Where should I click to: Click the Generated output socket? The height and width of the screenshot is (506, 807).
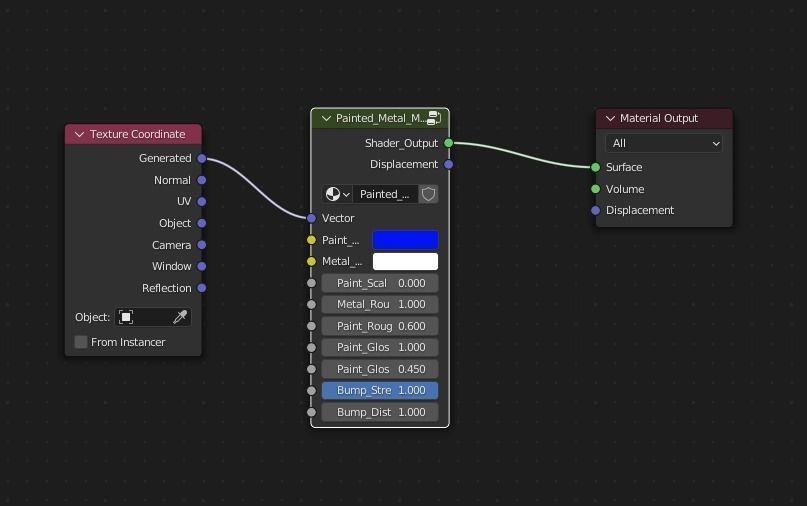click(202, 159)
